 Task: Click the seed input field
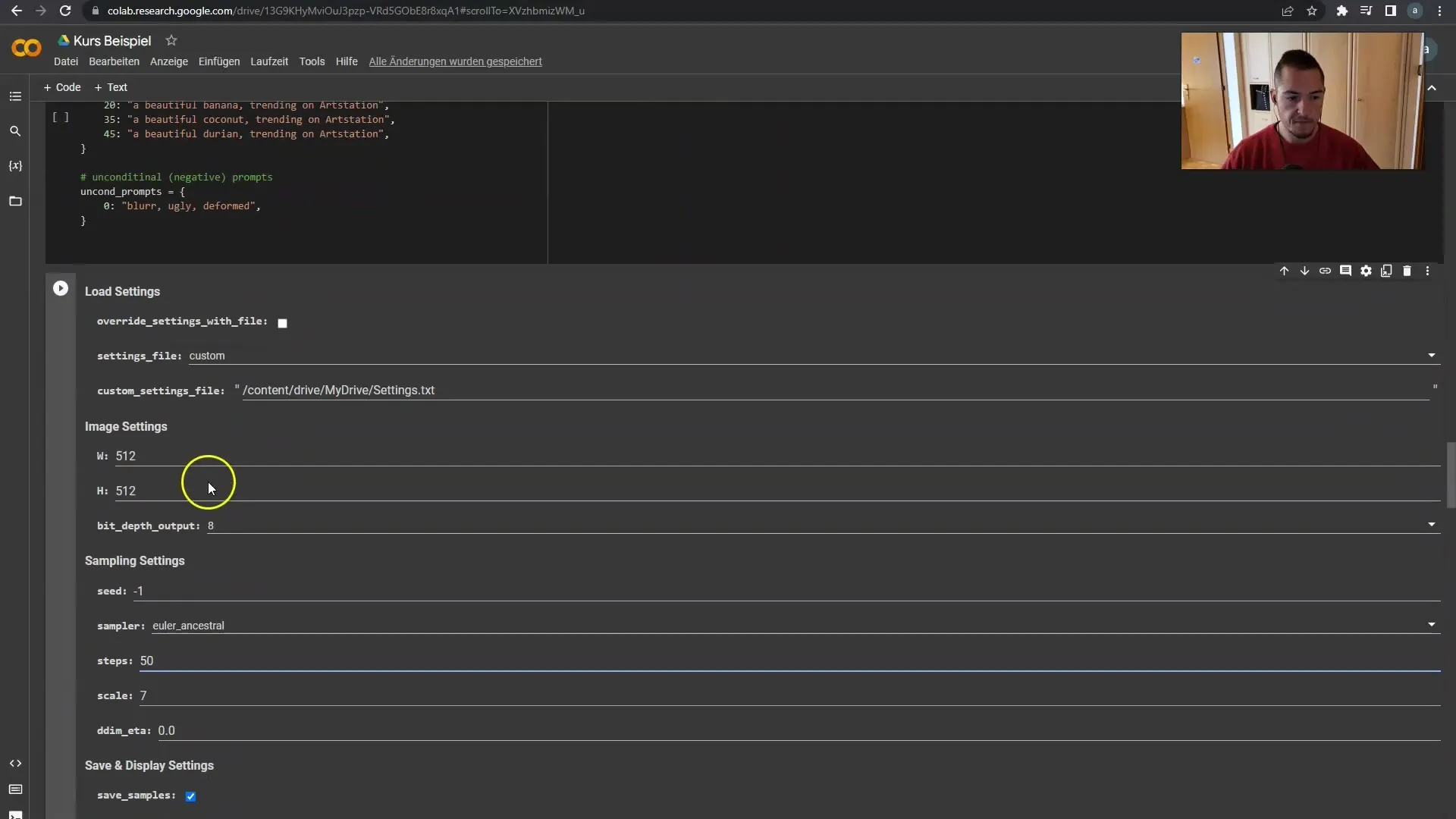coord(786,591)
